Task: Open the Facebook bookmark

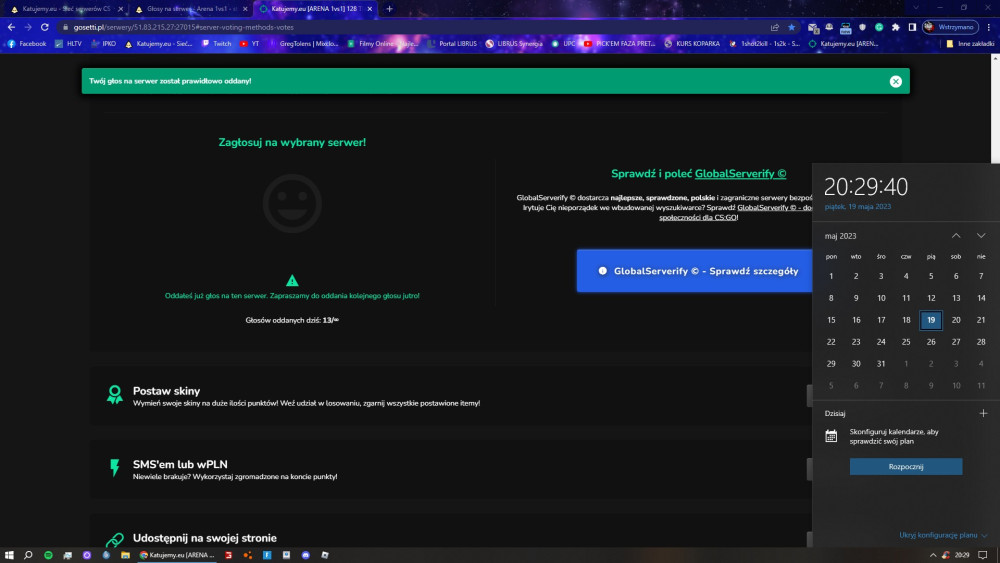Action: click(27, 44)
